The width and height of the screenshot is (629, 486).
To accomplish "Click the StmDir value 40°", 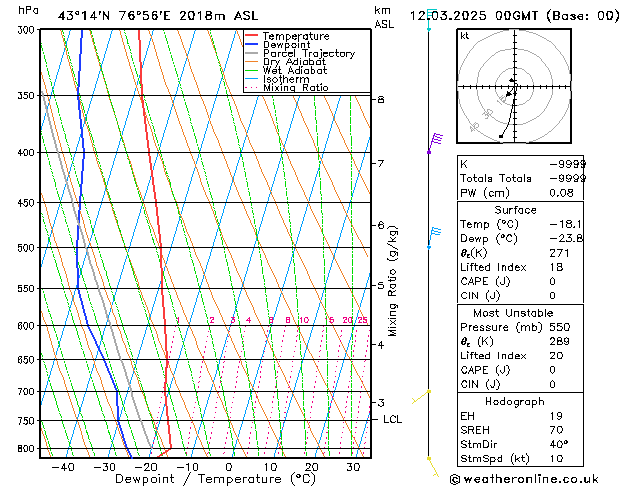I will click(559, 444).
